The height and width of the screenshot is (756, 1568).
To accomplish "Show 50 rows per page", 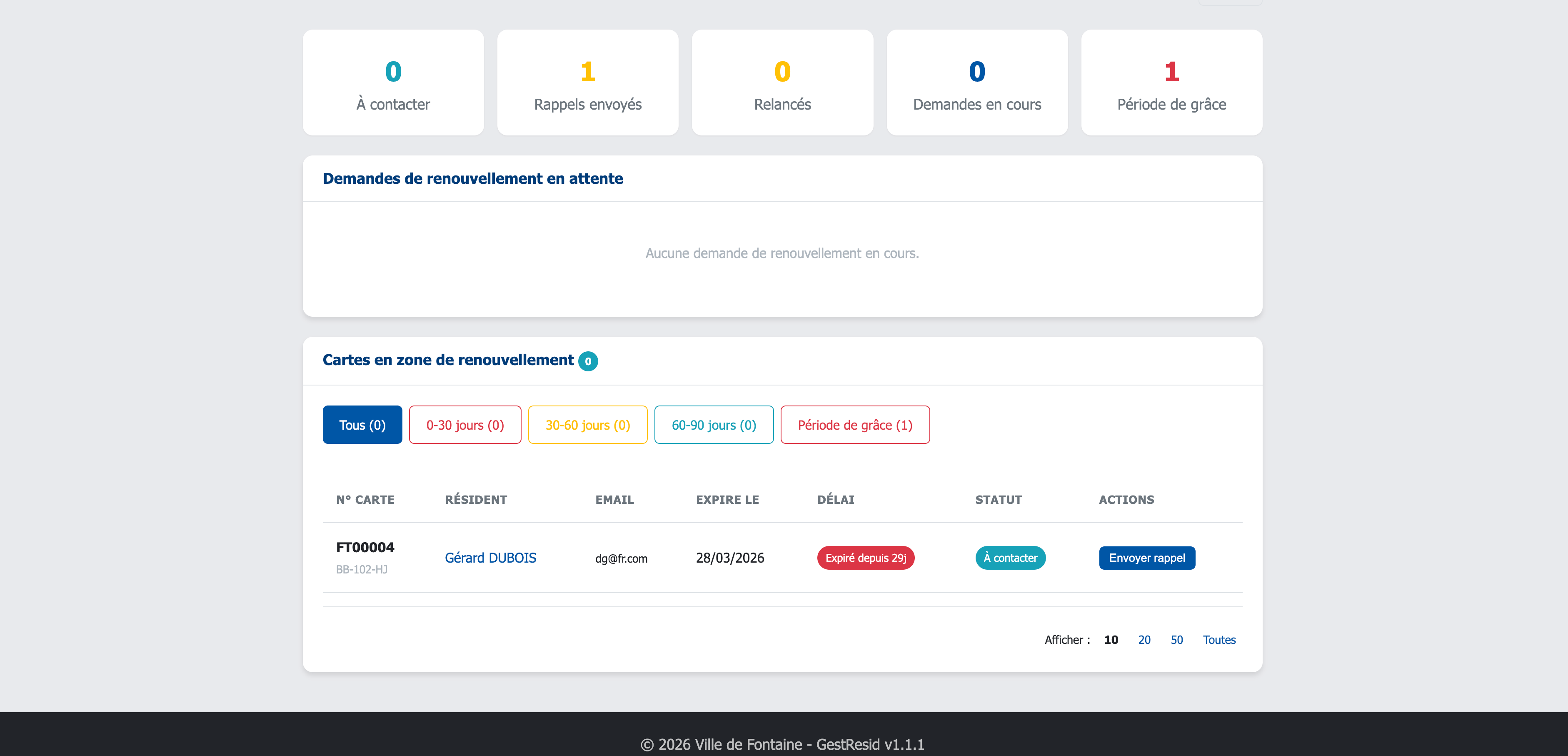I will coord(1176,640).
